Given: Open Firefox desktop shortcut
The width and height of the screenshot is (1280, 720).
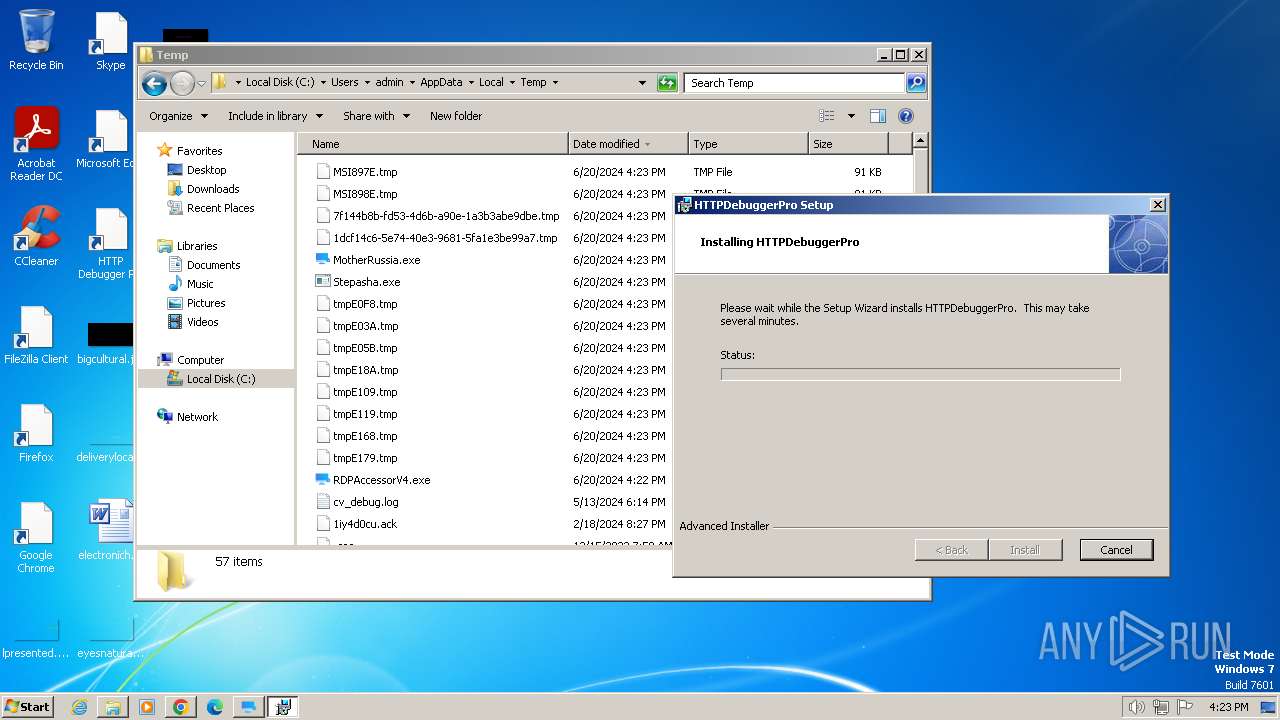Looking at the screenshot, I should (x=36, y=432).
